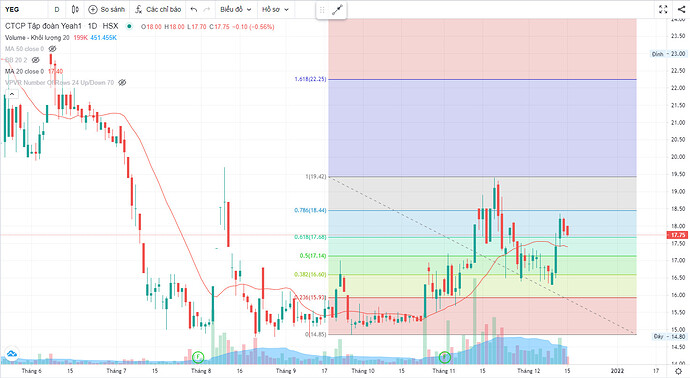Click the Tháng 12 date axis label

529,371
